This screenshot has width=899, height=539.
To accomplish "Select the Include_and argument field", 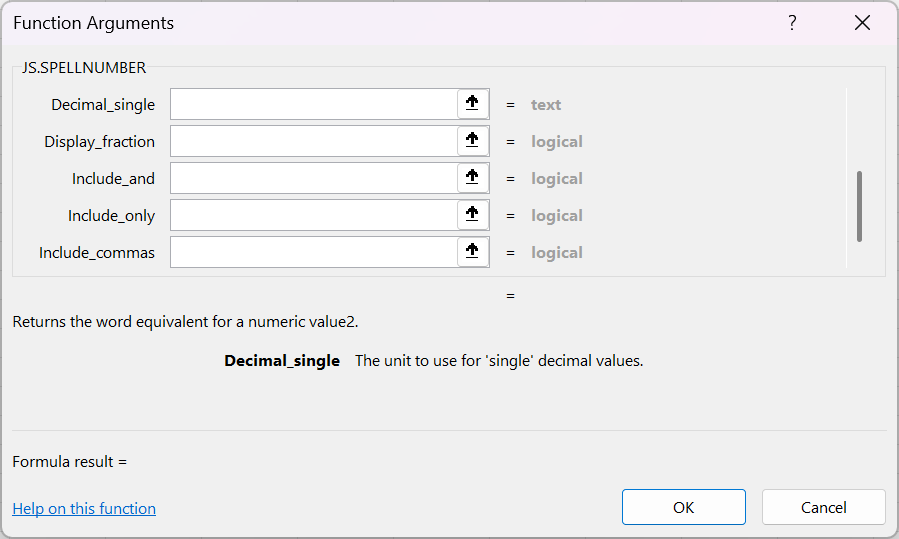I will coord(314,178).
